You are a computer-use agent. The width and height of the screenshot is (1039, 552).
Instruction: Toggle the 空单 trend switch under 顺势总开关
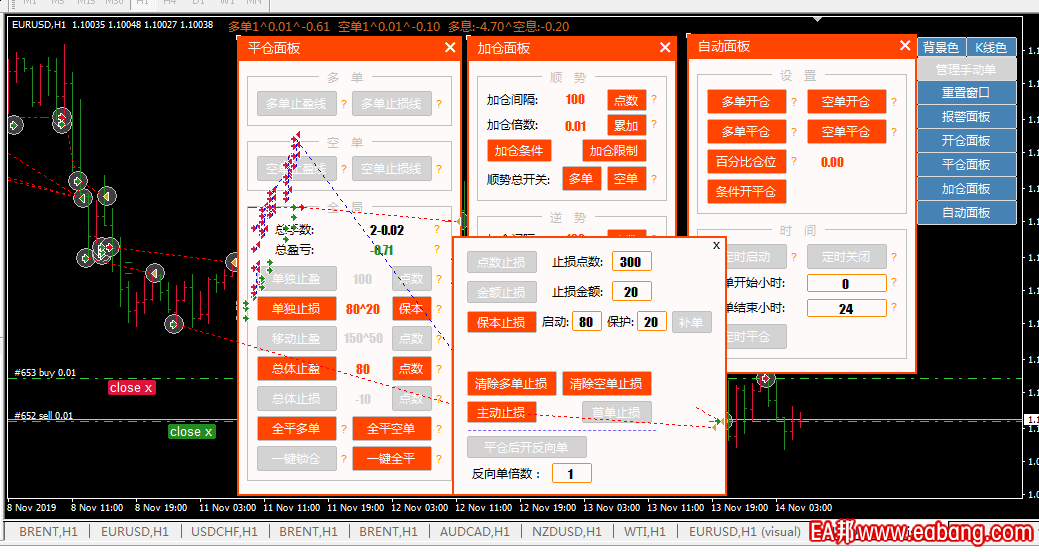[x=626, y=179]
